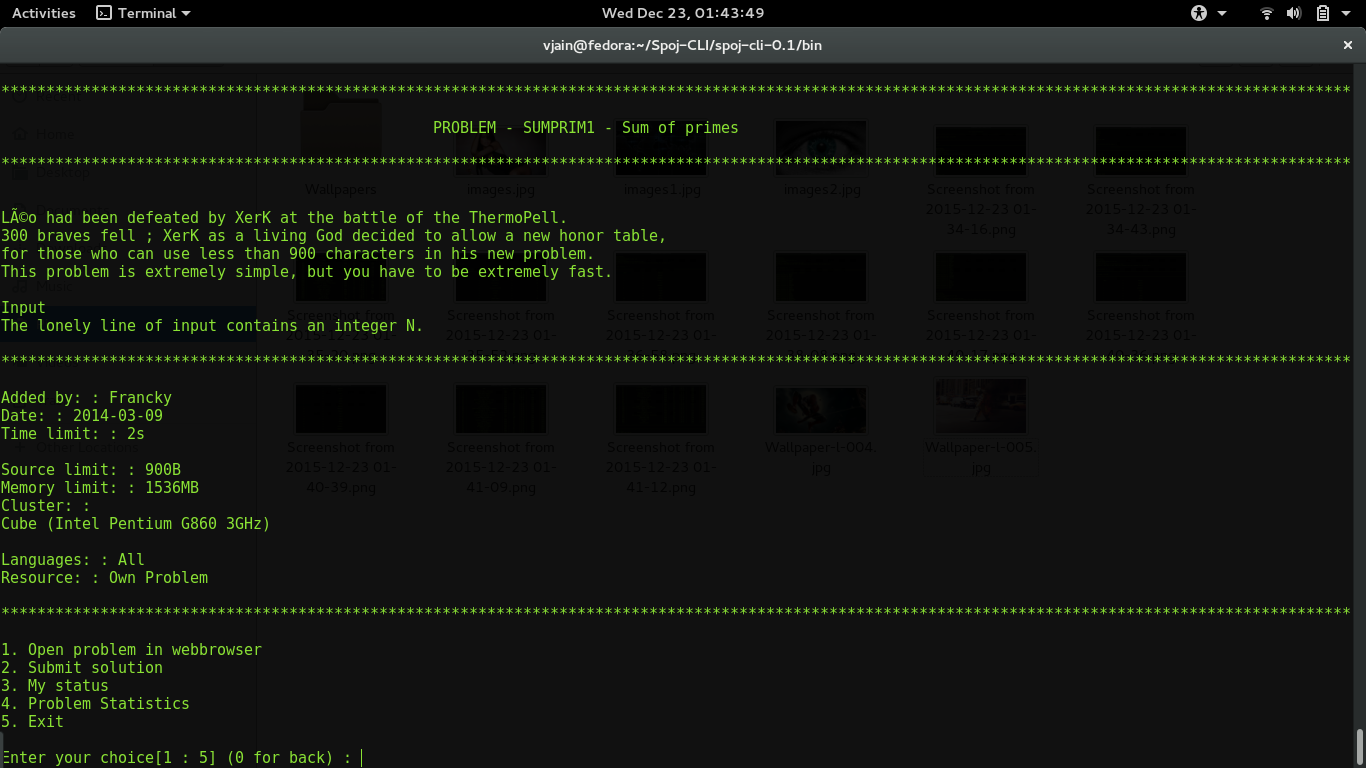Click the terminal window title bar text

(683, 45)
